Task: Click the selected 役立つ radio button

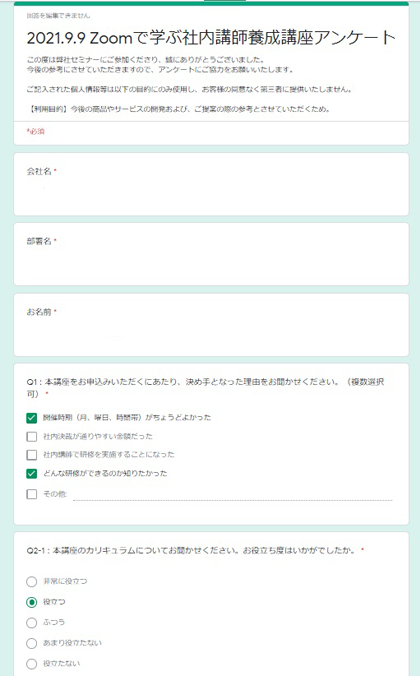Action: click(x=31, y=602)
